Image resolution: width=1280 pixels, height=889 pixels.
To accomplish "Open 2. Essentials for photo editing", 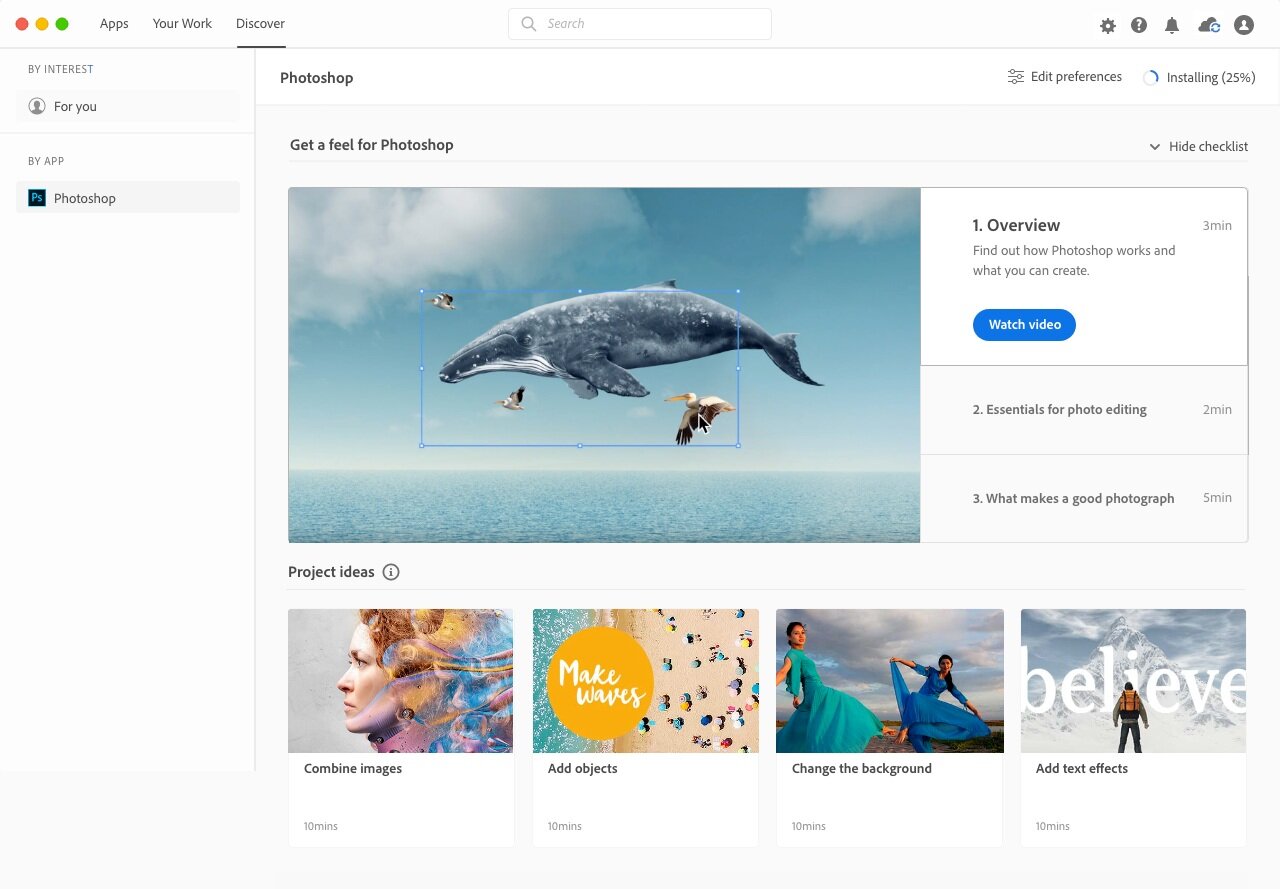I will click(1084, 410).
